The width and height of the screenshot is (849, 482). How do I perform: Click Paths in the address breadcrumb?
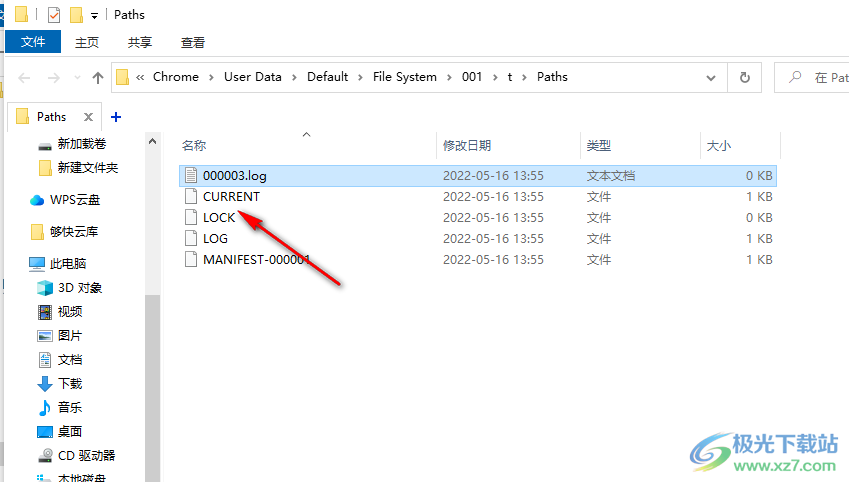pos(552,77)
